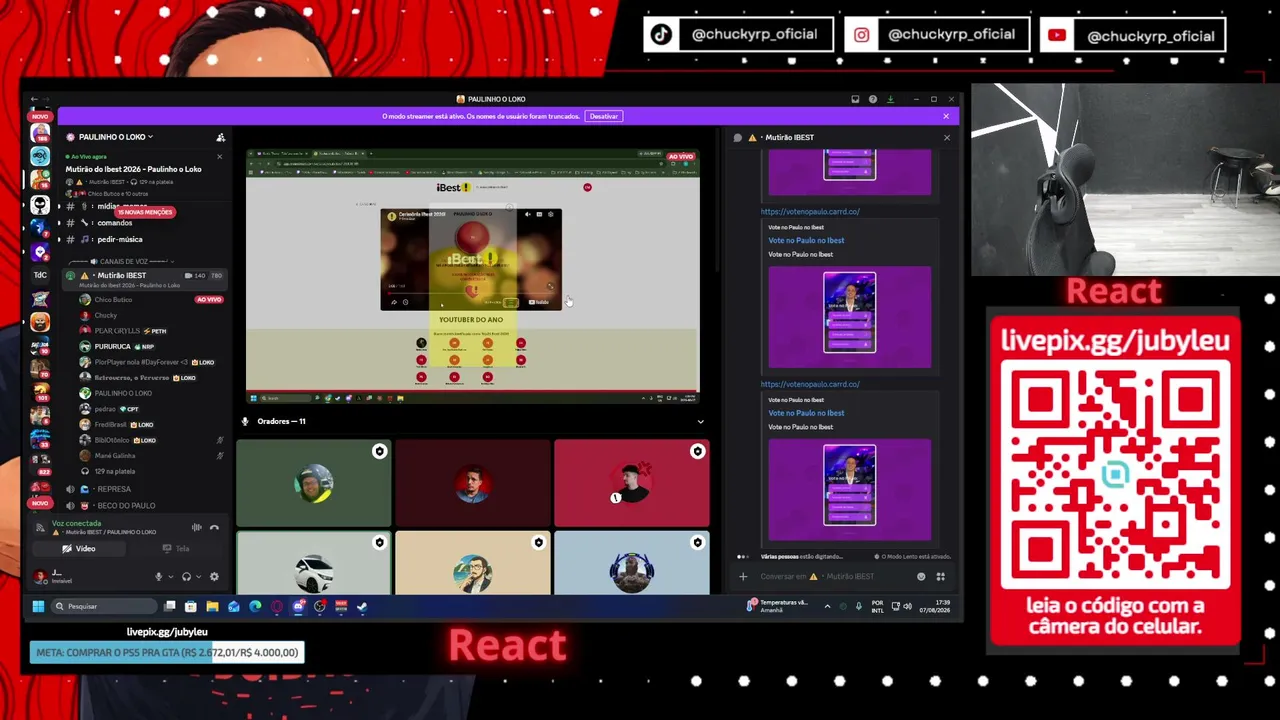Screen dimensions: 1280x720
Task: Turn on camera with Vídeo button
Action: click(x=79, y=549)
